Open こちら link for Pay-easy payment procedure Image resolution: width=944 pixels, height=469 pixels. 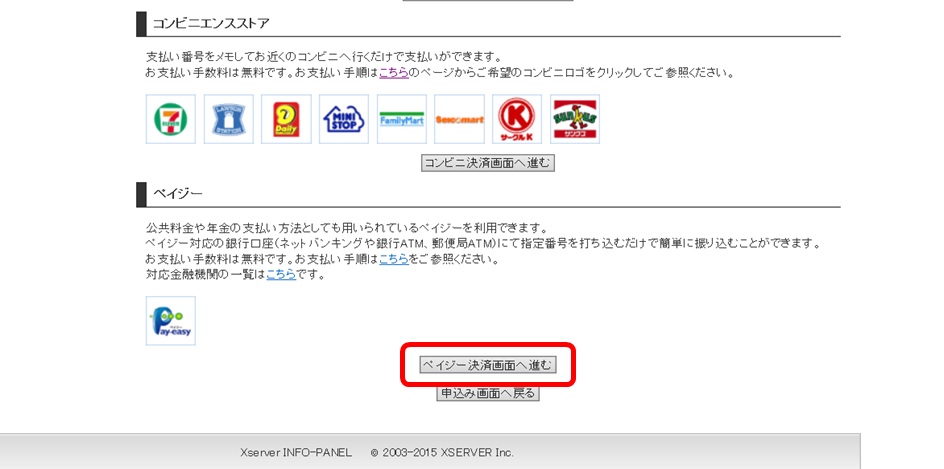393,259
